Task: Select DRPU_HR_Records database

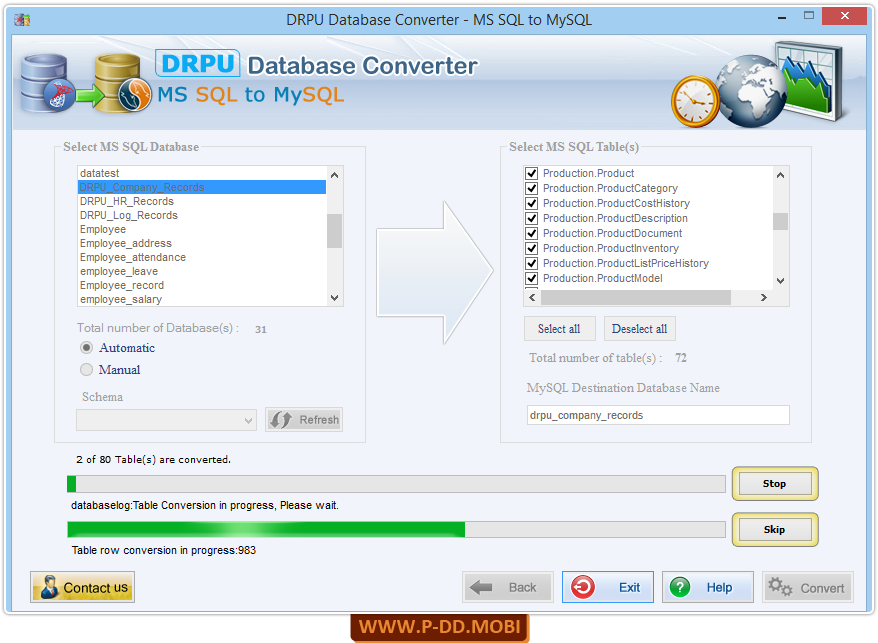Action: (202, 201)
